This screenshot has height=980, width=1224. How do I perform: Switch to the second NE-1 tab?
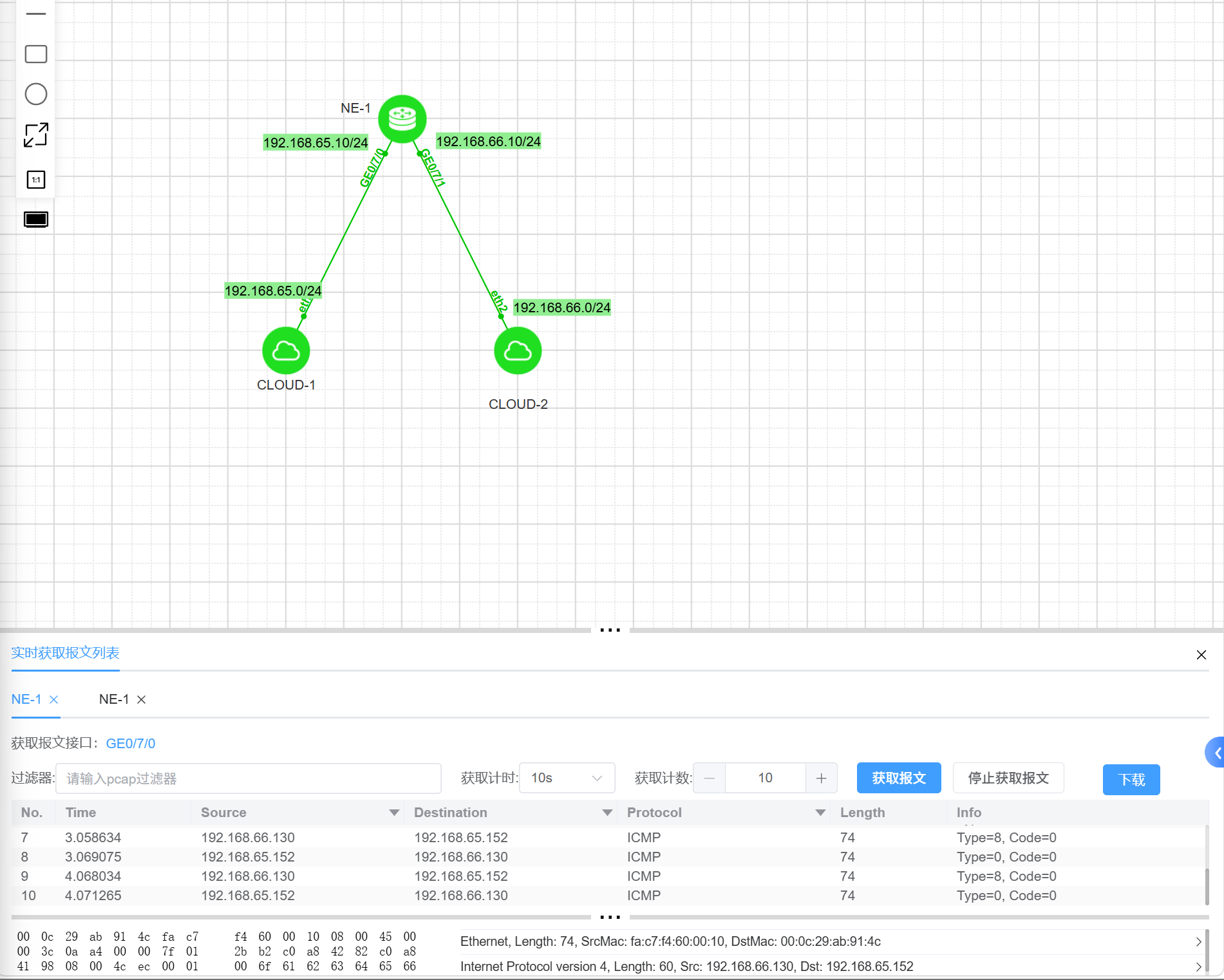(114, 699)
